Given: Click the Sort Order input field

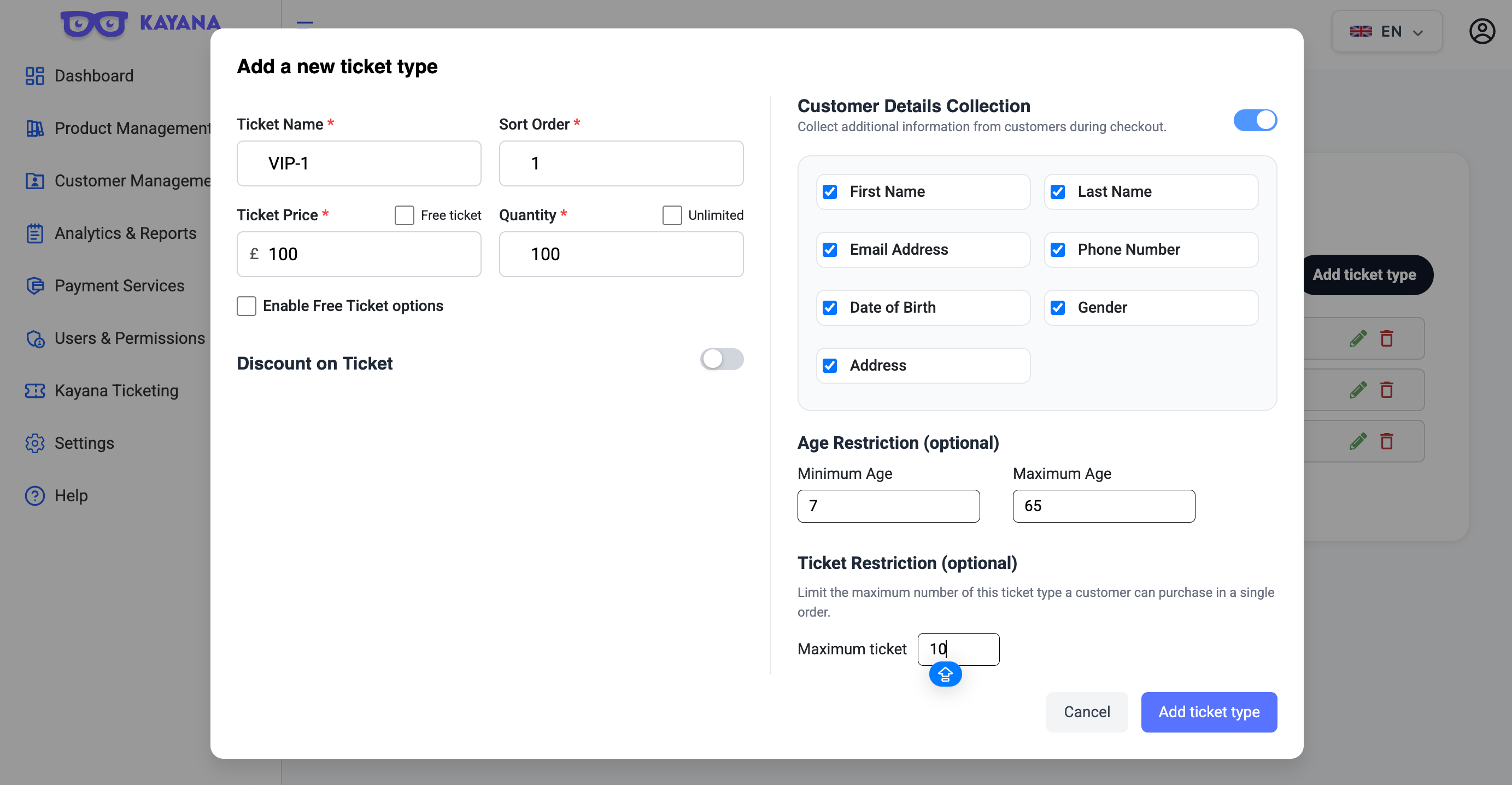Looking at the screenshot, I should (621, 163).
